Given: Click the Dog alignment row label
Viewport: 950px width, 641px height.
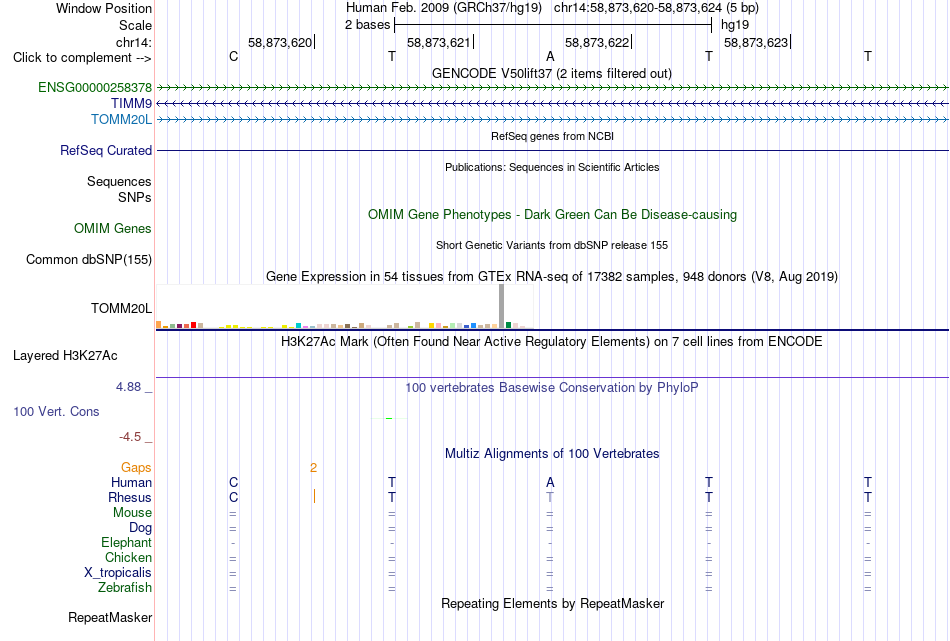Looking at the screenshot, I should (x=141, y=528).
